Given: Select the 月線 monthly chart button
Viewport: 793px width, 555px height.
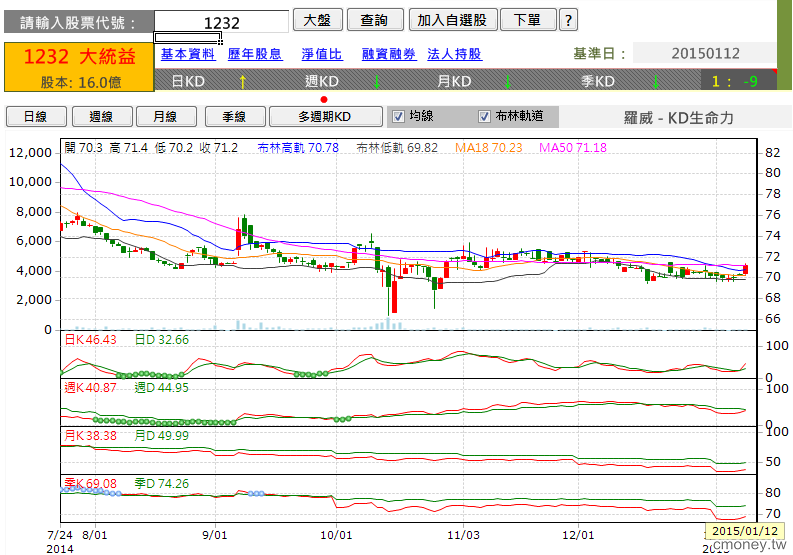Looking at the screenshot, I should coord(166,117).
